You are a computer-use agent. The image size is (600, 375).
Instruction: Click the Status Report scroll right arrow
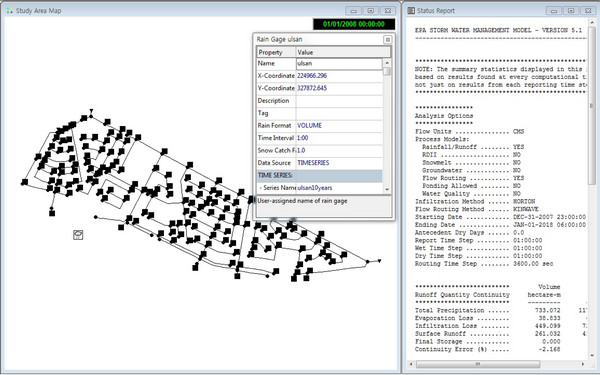tap(583, 364)
